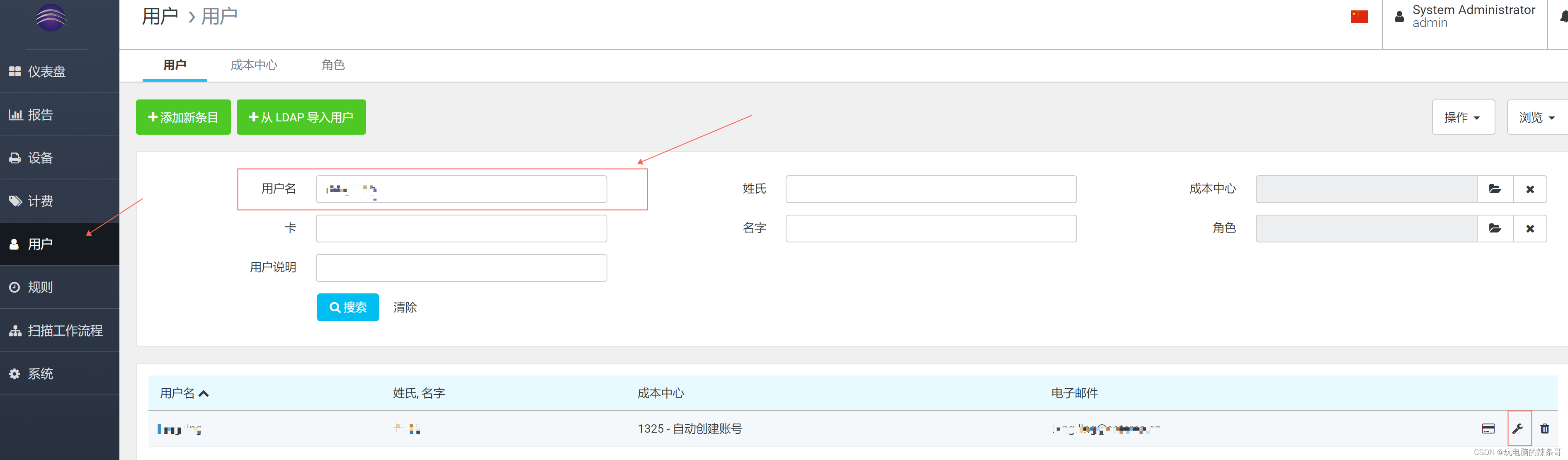Switch to the 成本中心 tab
Image resolution: width=1568 pixels, height=460 pixels.
coord(254,65)
